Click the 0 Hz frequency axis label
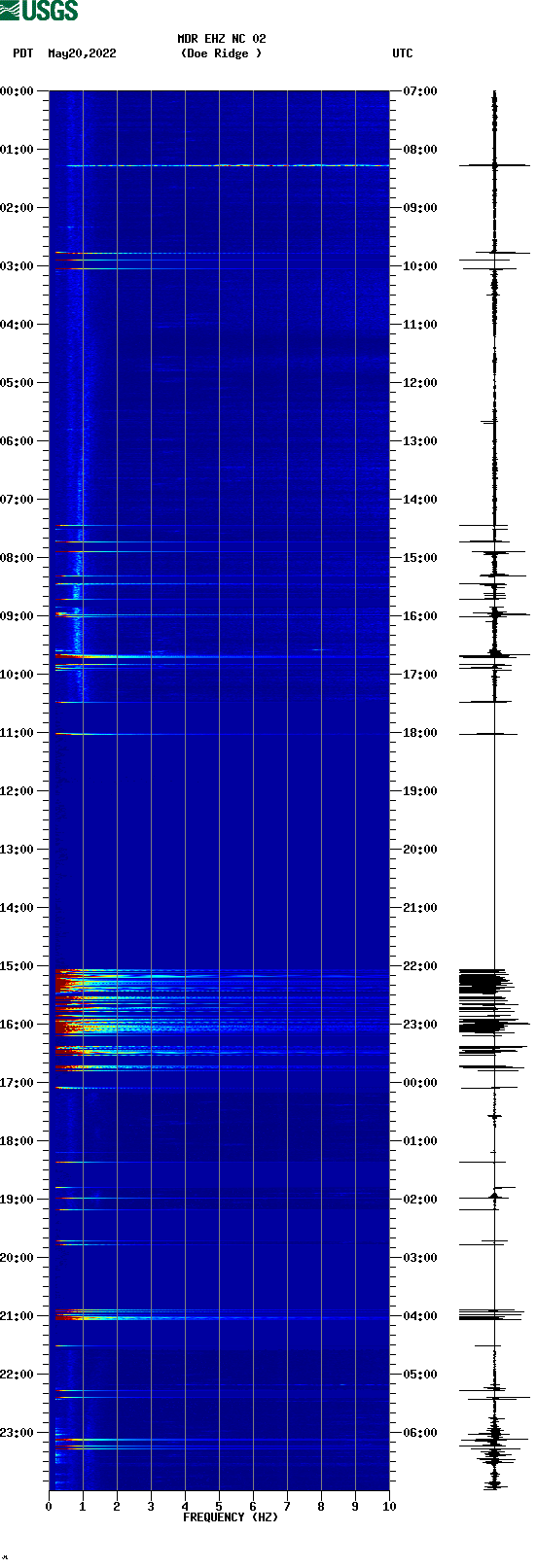This screenshot has width=537, height=1568. click(49, 1507)
